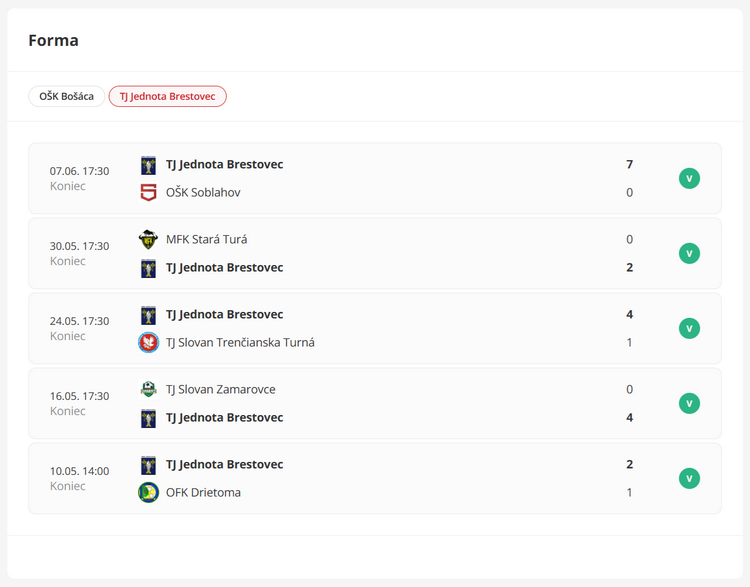Click Brestovec score 4 against Zamarovce
The image size is (750, 587).
pyautogui.click(x=629, y=418)
